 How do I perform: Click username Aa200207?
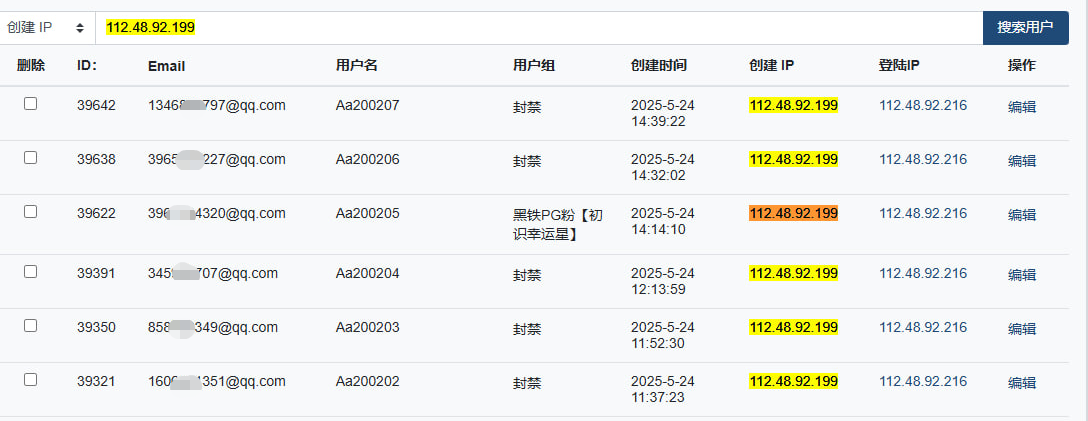pos(368,105)
